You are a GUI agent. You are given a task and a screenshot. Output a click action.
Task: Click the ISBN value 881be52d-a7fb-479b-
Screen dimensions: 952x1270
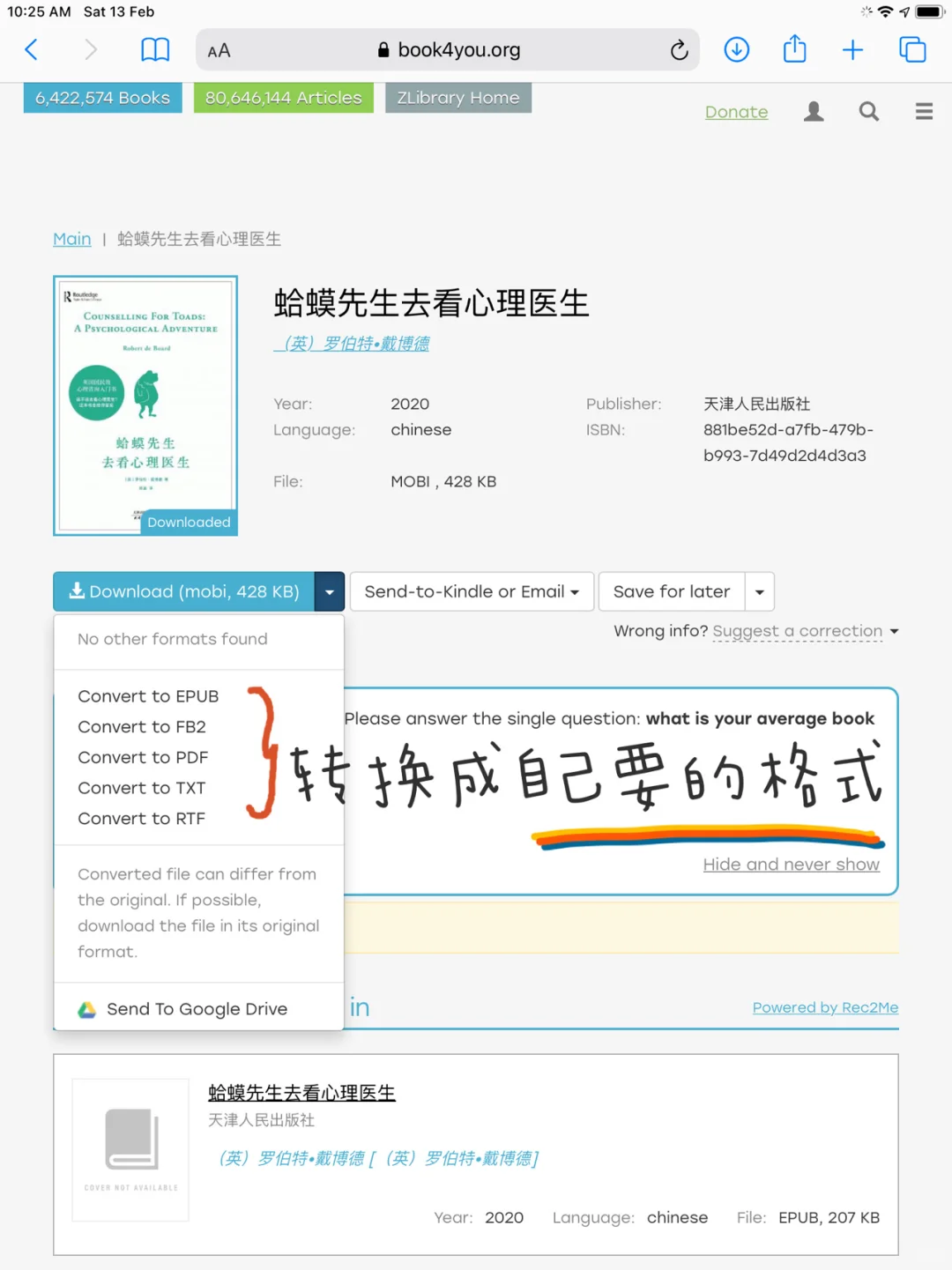click(788, 430)
